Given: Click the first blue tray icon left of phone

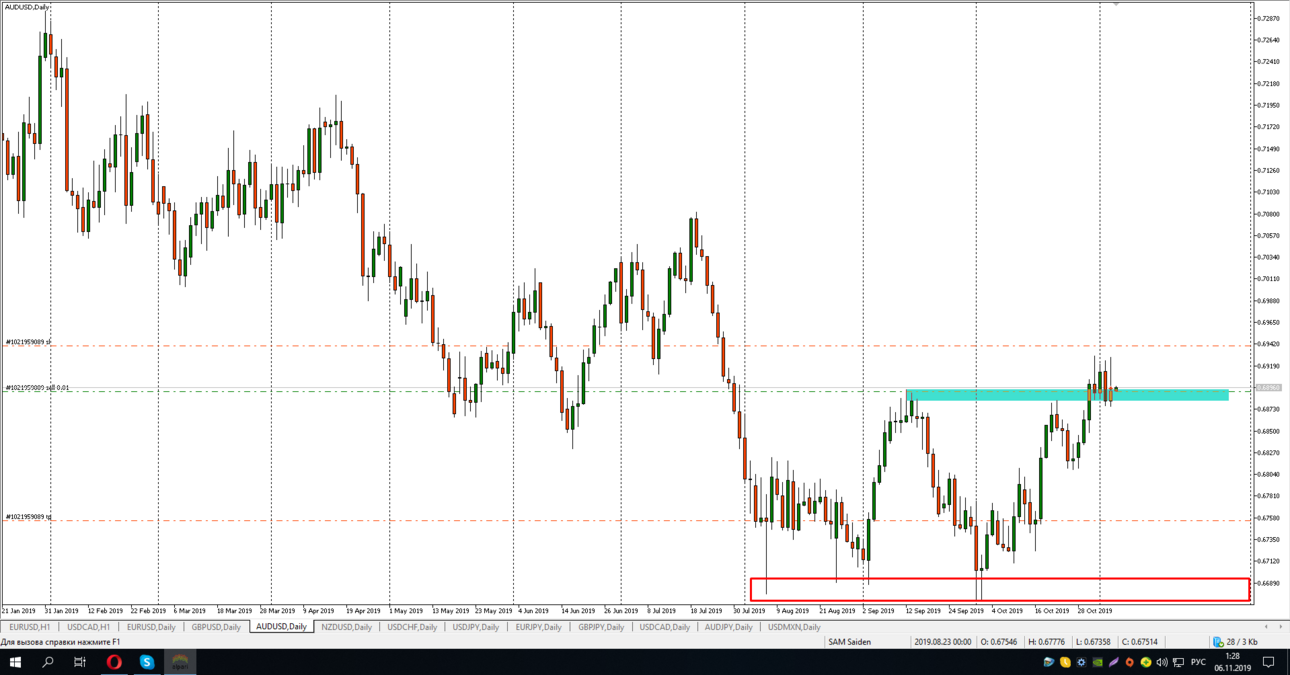Looking at the screenshot, I should click(x=1048, y=662).
